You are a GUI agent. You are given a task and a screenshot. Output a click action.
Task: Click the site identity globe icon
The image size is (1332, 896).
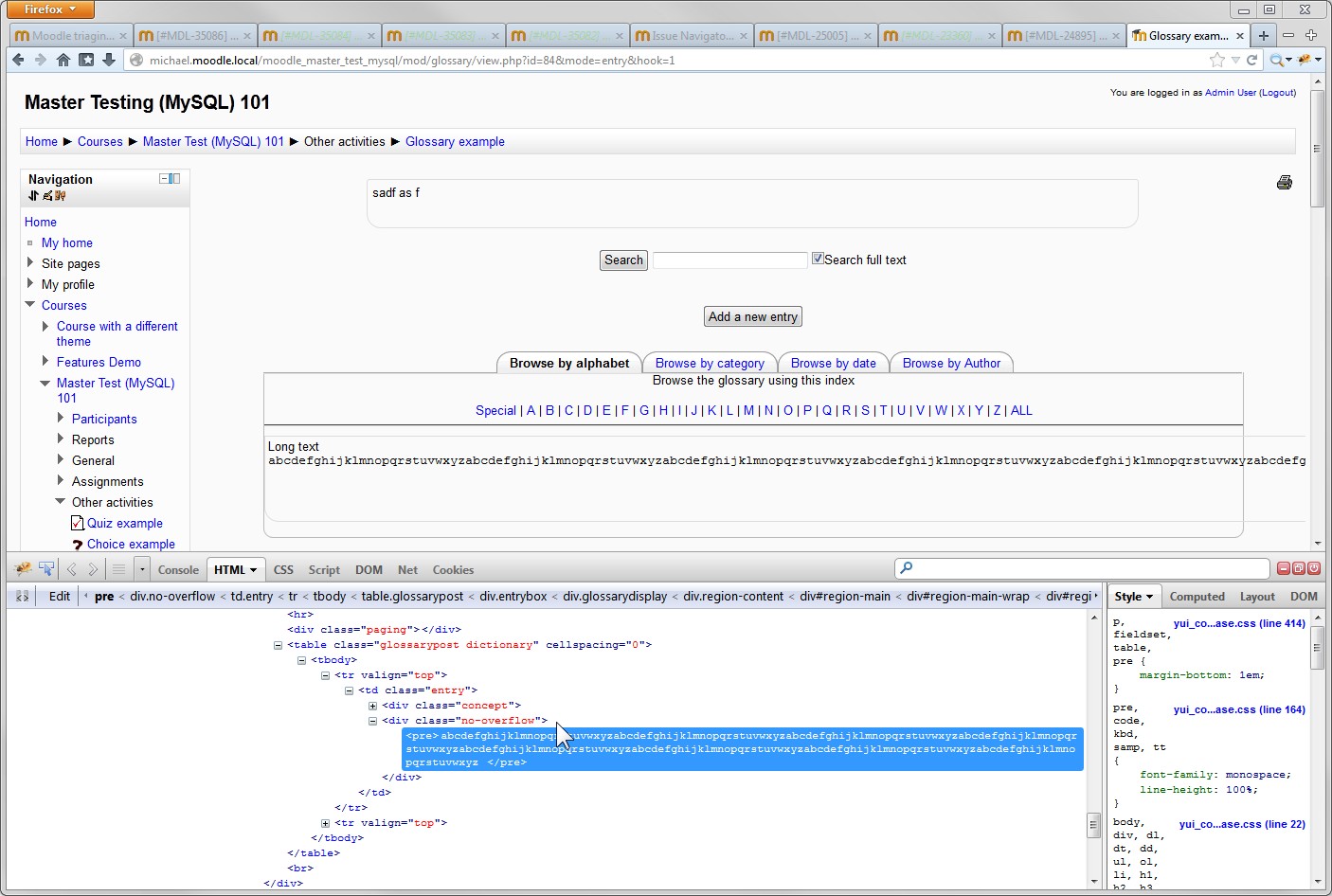136,60
